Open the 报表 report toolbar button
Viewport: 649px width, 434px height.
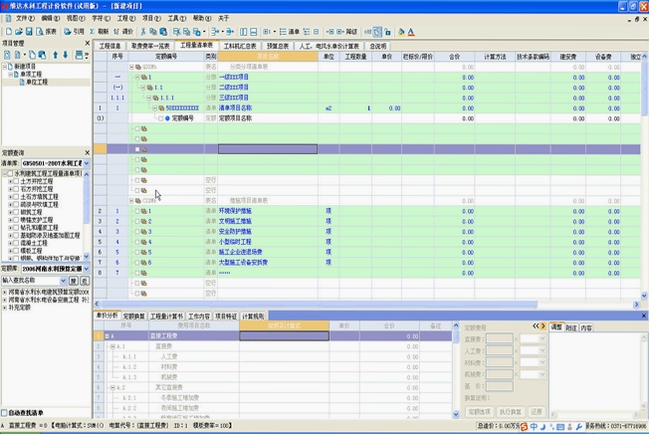click(x=46, y=31)
